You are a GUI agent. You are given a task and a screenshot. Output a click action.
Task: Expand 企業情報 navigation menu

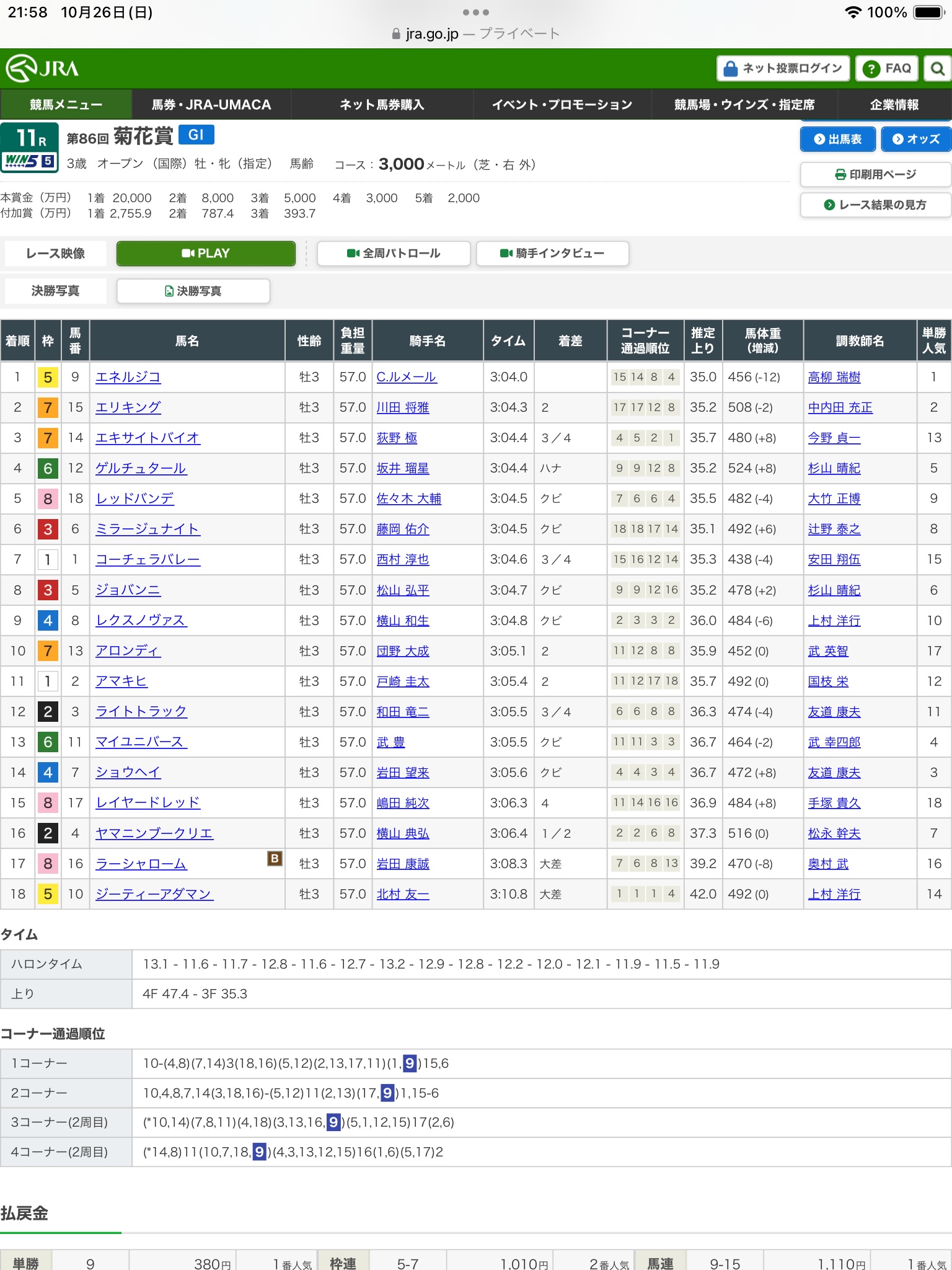coord(894,104)
